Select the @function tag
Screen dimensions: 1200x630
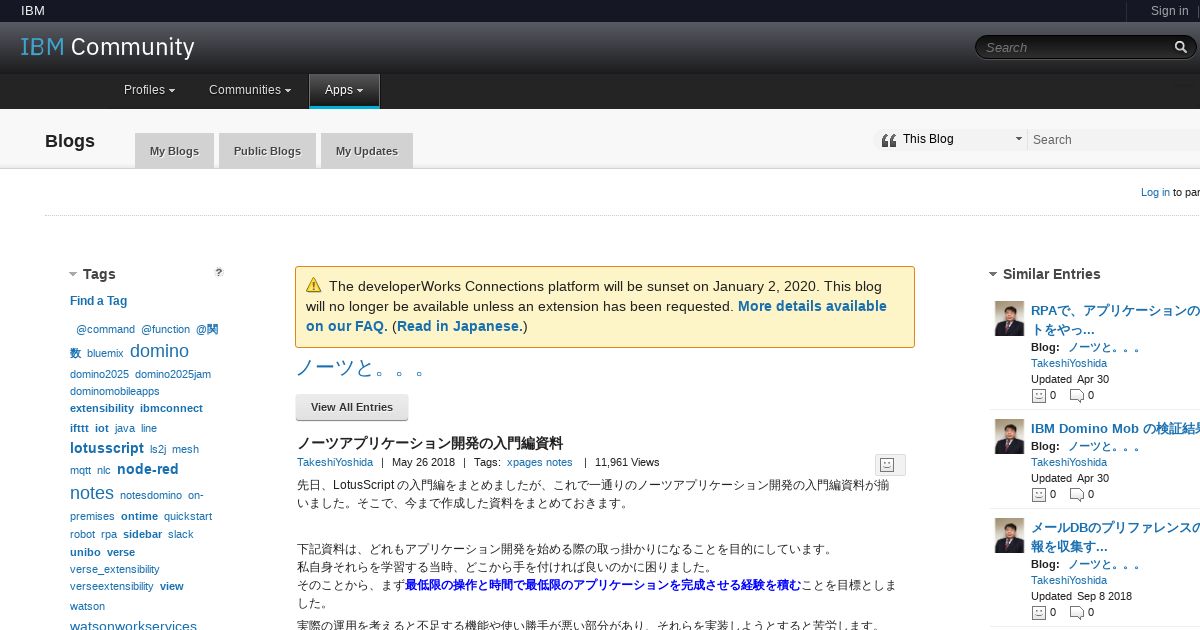click(x=165, y=329)
